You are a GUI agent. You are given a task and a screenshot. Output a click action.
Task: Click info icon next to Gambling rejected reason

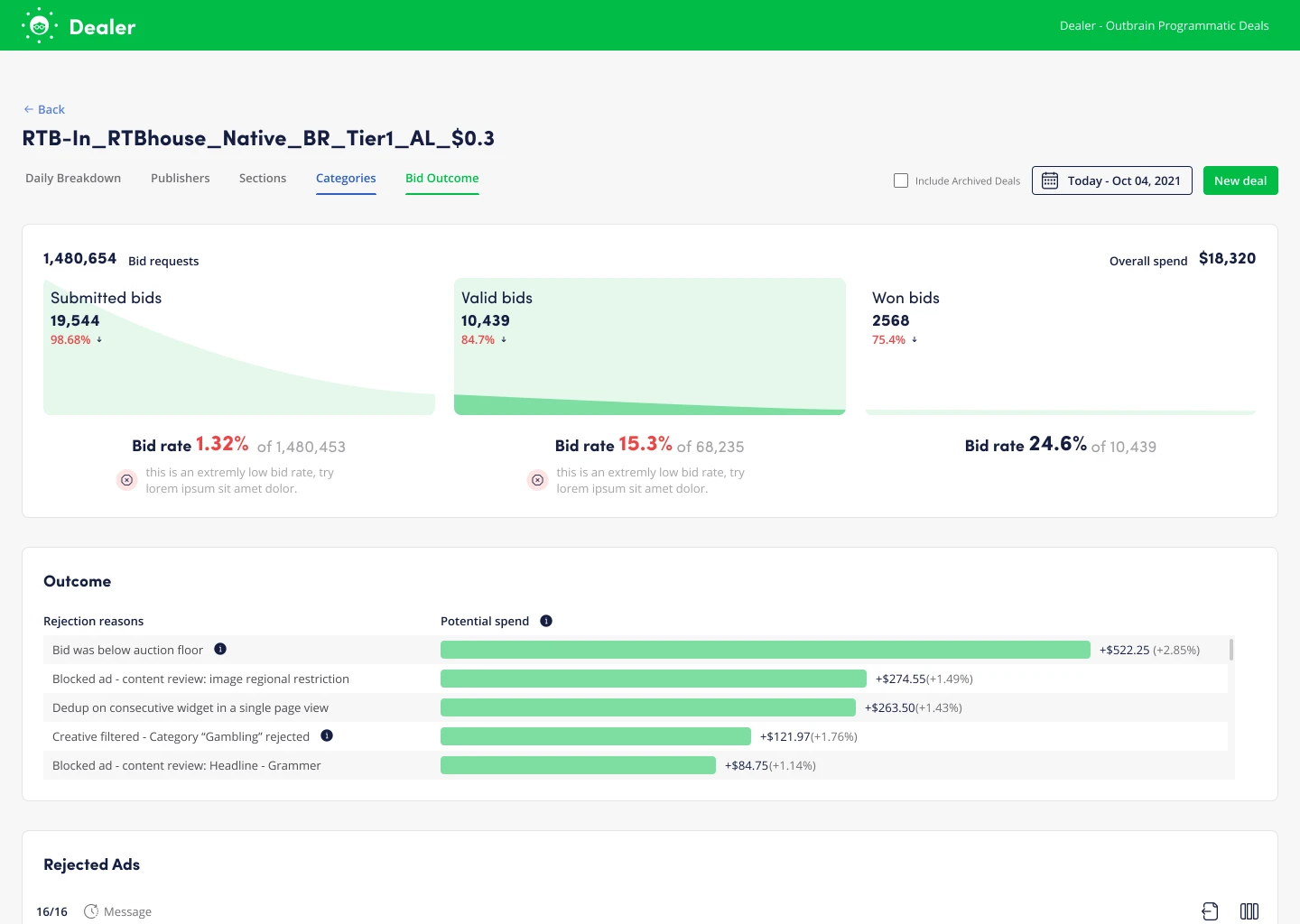(327, 735)
